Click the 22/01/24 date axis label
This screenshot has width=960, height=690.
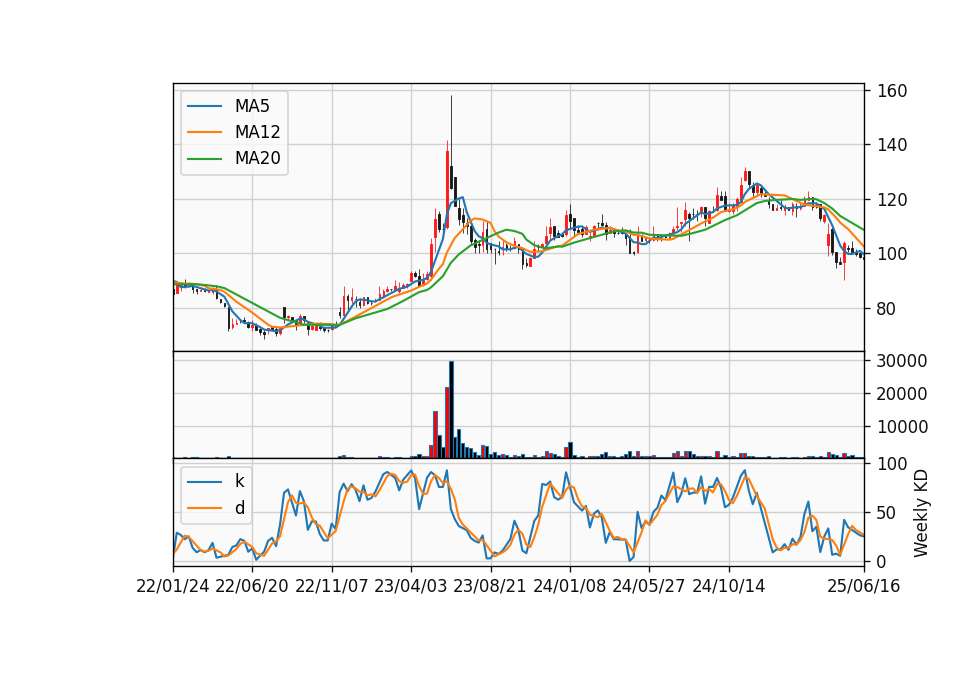point(173,586)
